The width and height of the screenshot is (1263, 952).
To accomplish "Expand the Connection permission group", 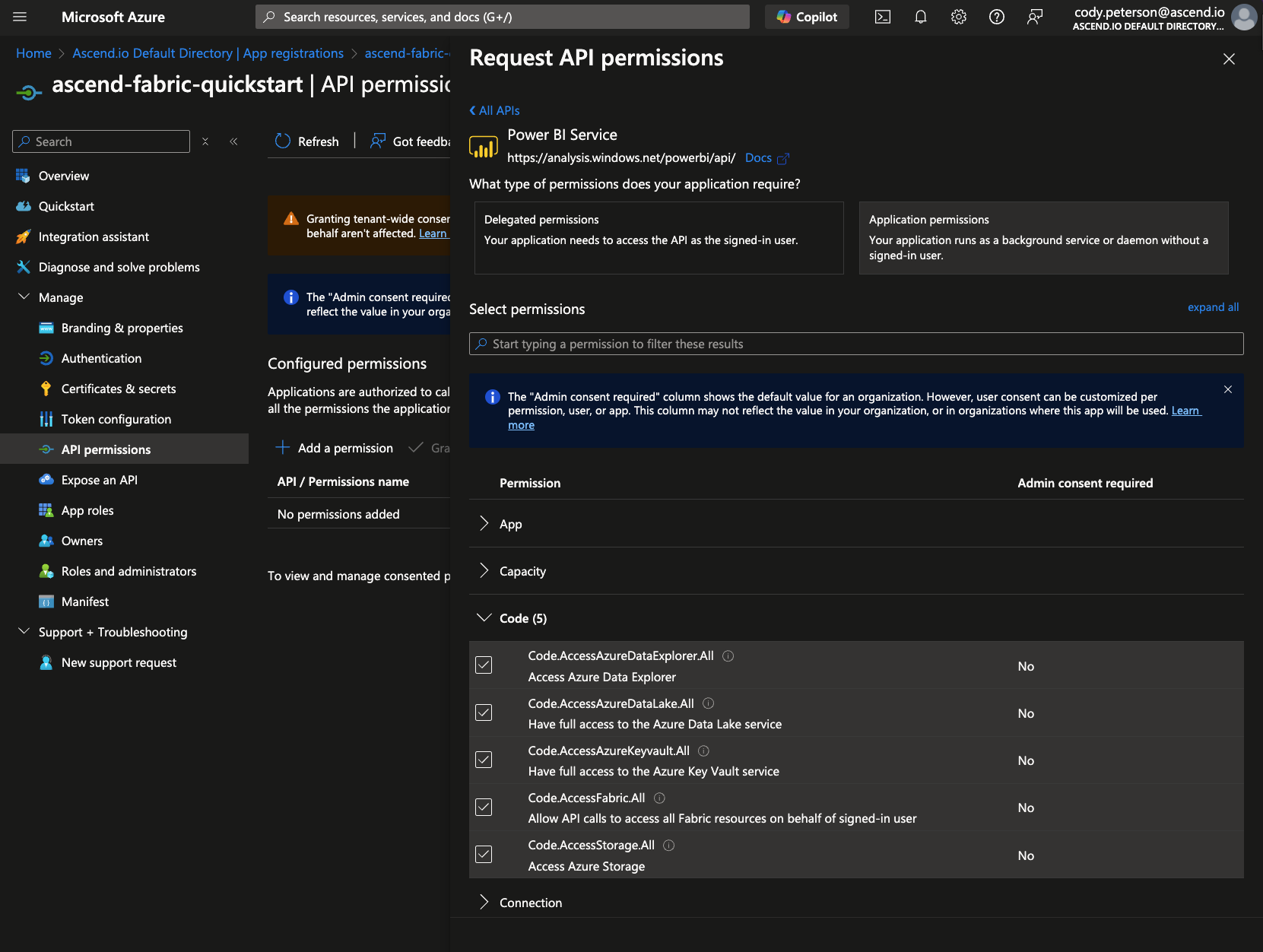I will tap(484, 902).
